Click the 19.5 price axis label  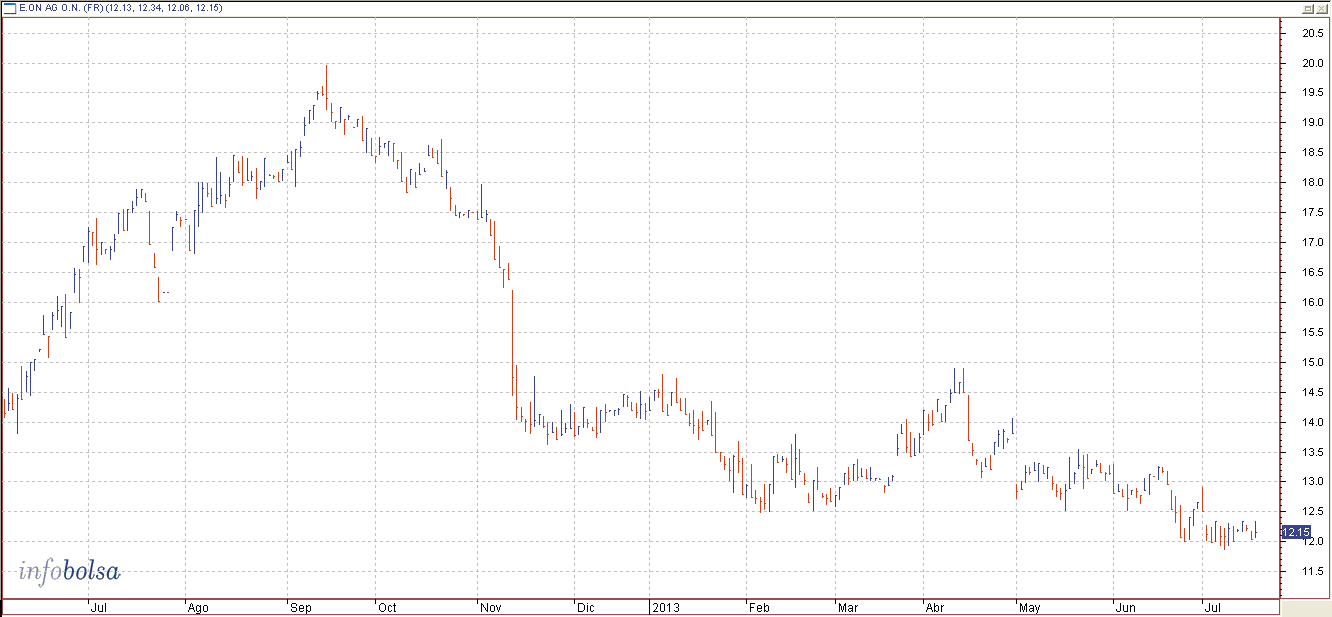[1311, 93]
